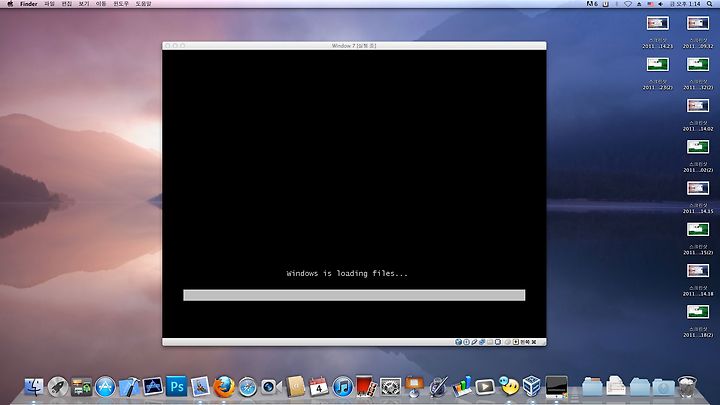Click the Windows loading files progress bar

(354, 295)
